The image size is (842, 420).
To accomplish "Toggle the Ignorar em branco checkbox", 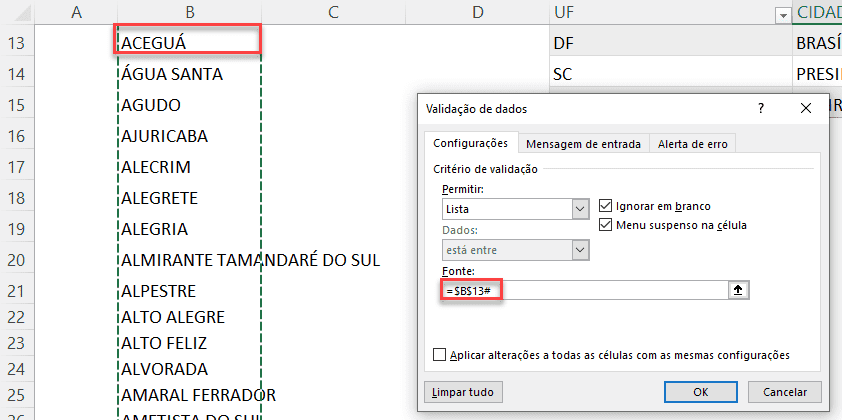I will coord(605,206).
